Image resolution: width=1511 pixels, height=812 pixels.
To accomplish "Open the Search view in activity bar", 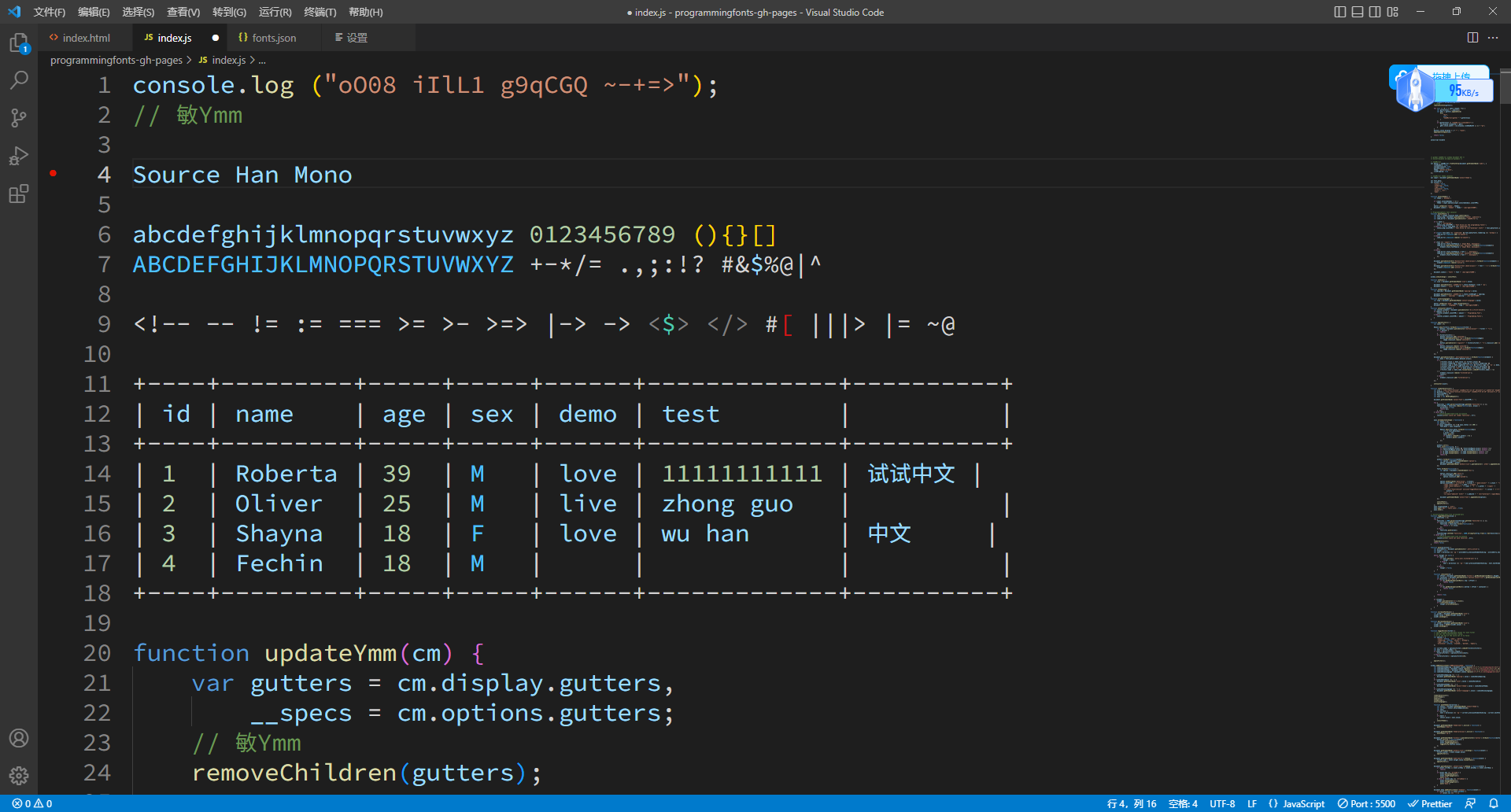I will [x=19, y=79].
